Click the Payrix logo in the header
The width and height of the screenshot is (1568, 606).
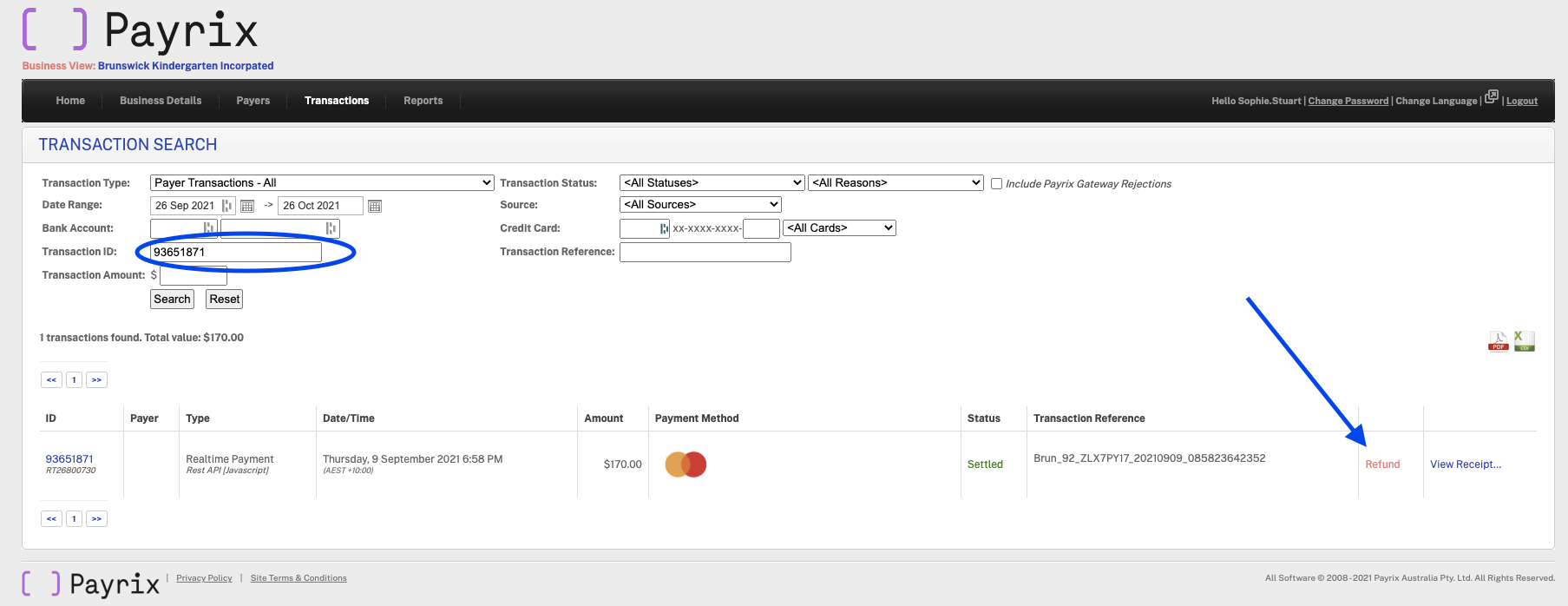(141, 30)
